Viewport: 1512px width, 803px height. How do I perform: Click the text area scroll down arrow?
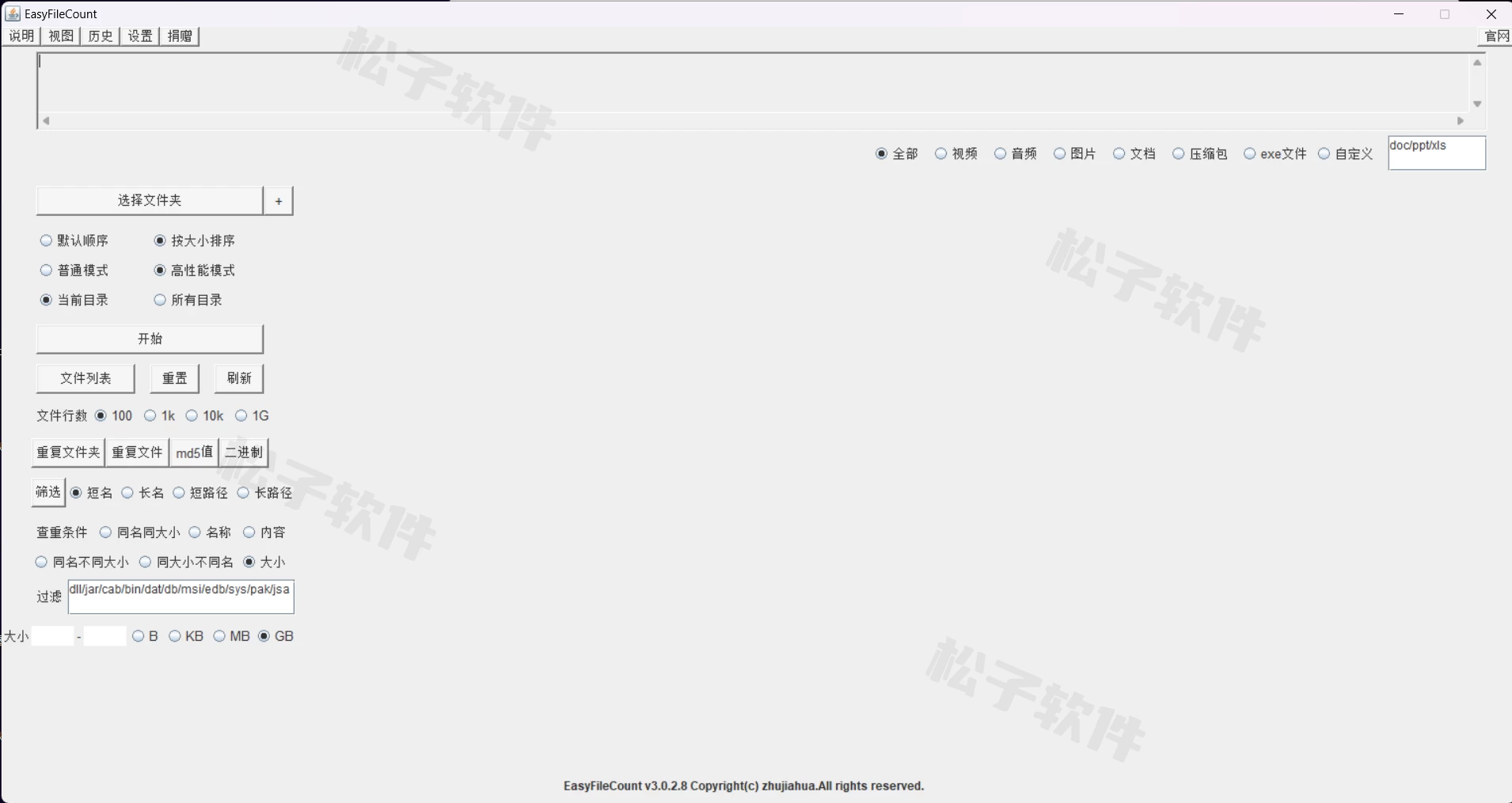click(x=1477, y=104)
